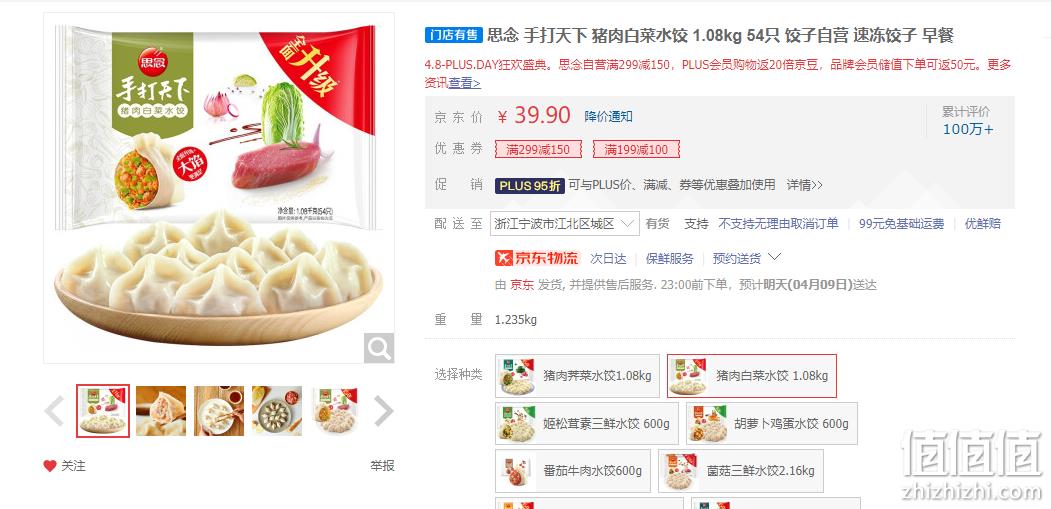Open the 查看 link in promo text
This screenshot has height=509, width=1051.
[465, 83]
